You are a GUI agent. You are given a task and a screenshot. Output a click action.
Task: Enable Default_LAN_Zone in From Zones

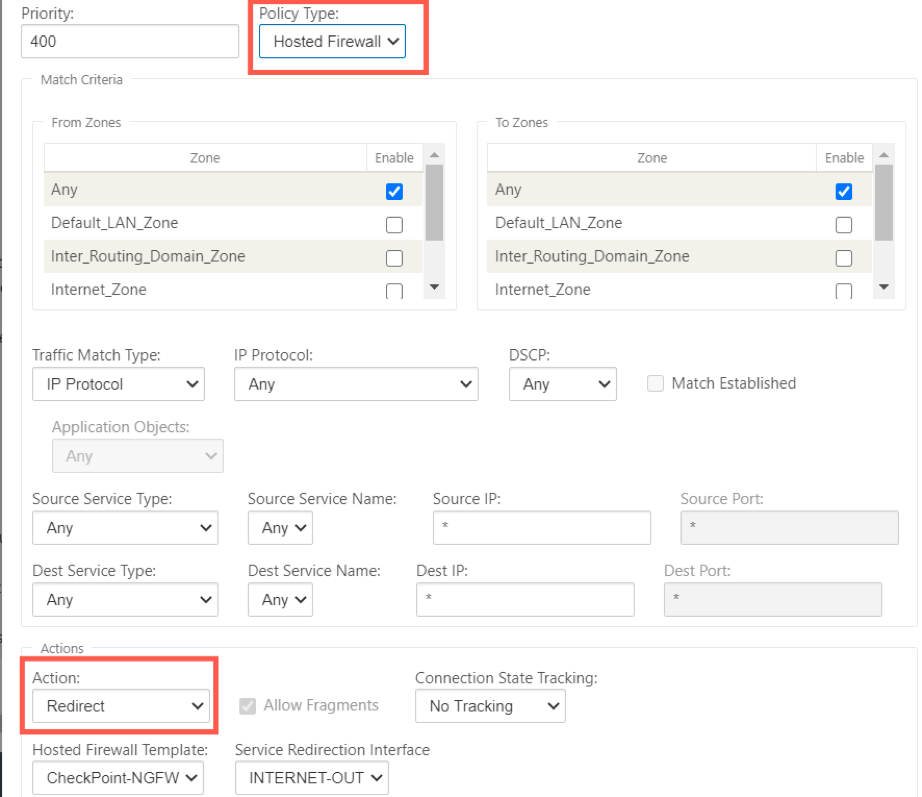click(395, 225)
